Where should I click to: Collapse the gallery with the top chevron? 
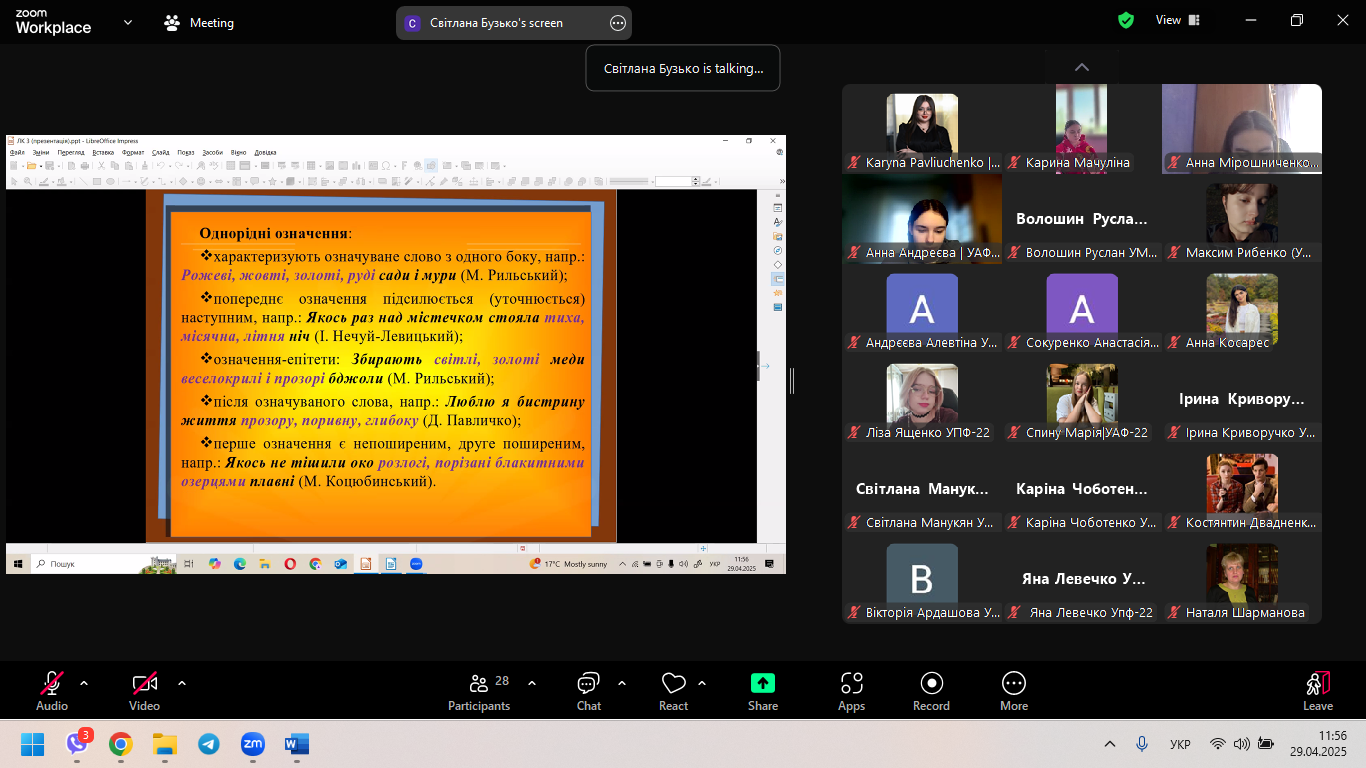1081,67
